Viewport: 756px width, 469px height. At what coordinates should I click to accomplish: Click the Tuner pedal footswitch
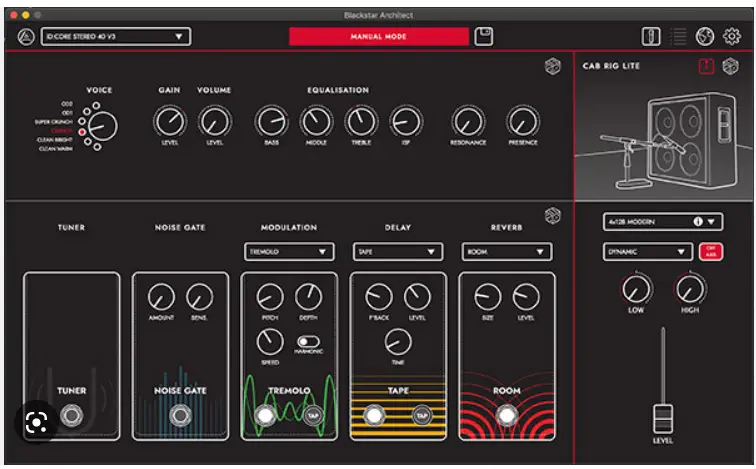pos(72,415)
